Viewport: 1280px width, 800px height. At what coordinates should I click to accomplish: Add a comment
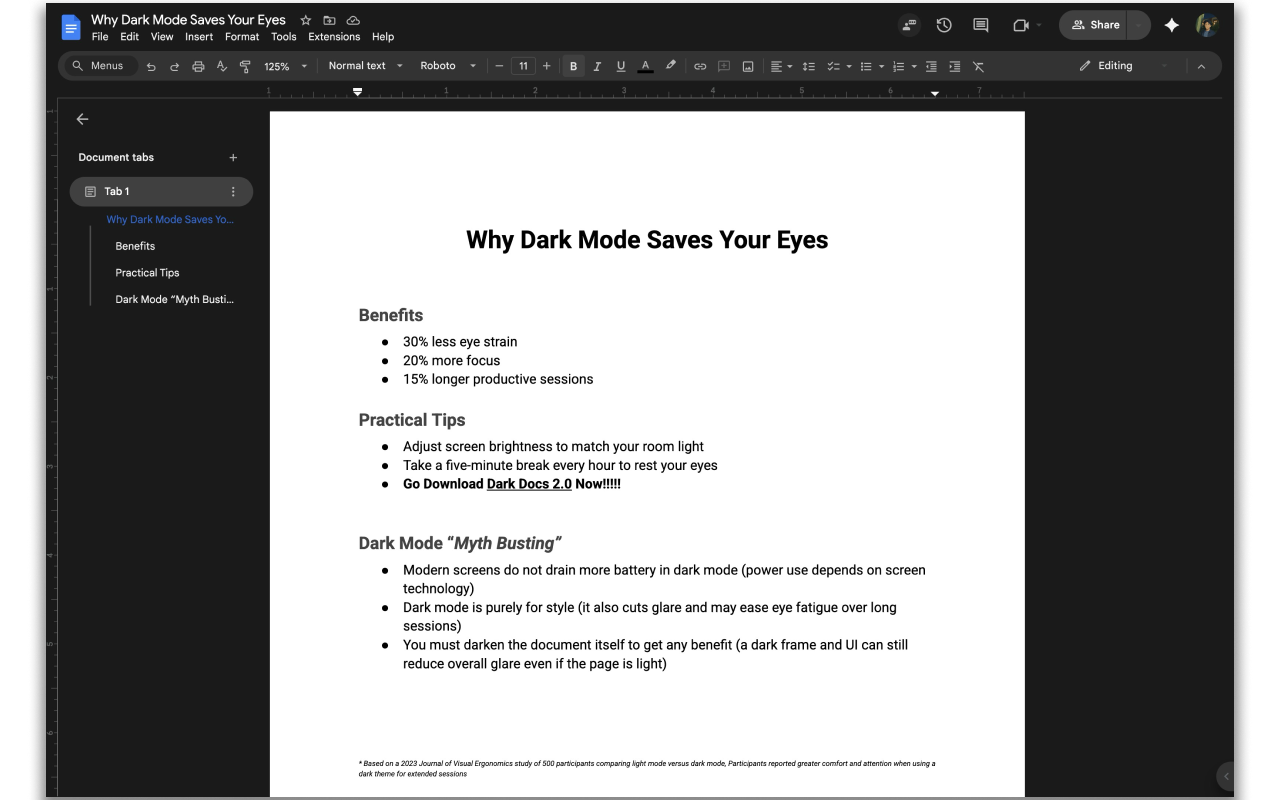(x=723, y=66)
